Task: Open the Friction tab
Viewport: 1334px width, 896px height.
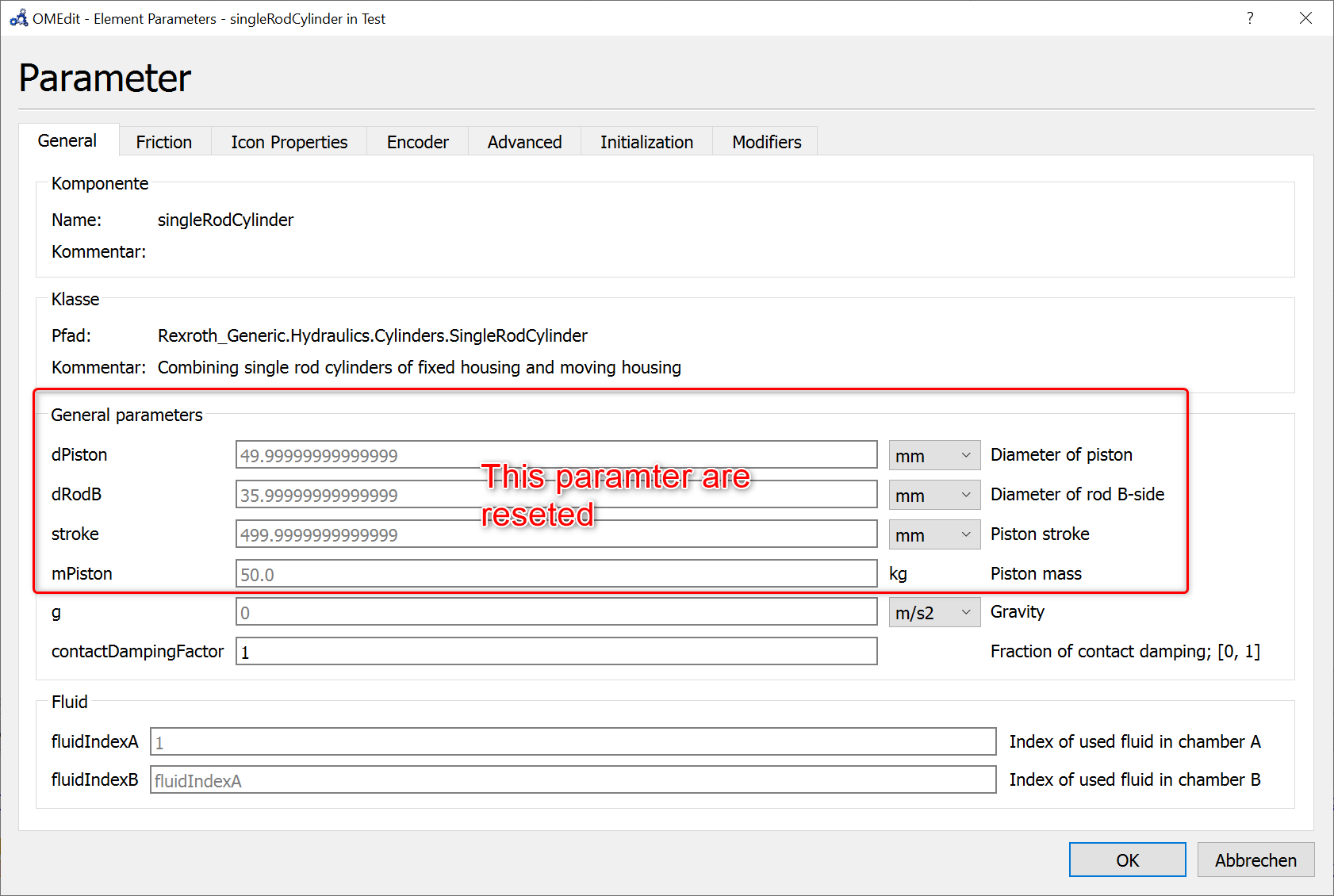Action: [164, 142]
